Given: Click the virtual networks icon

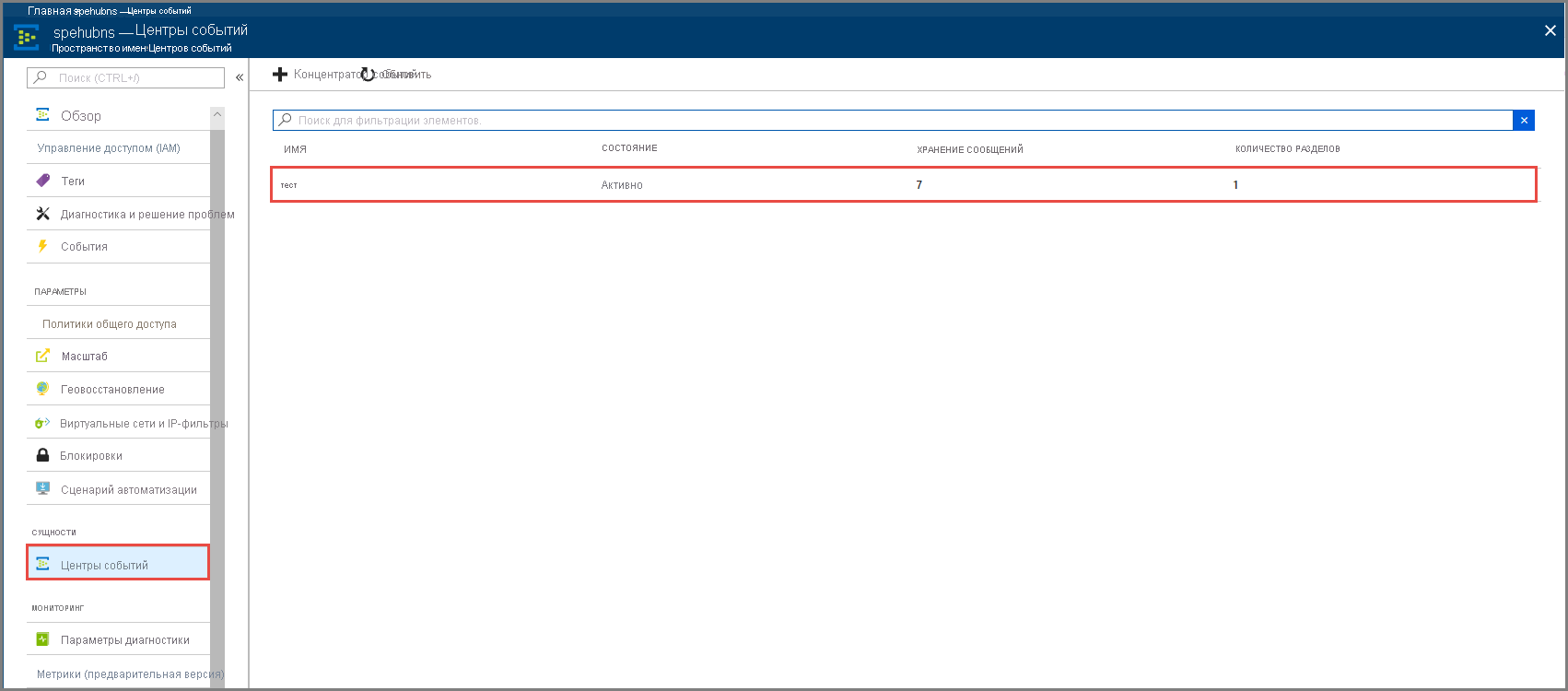Looking at the screenshot, I should pos(42,423).
